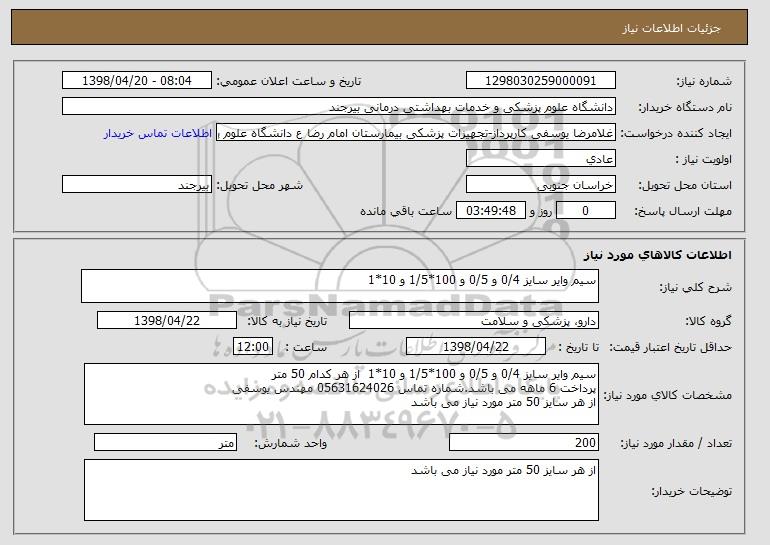Click the label اولویت نیاز
This screenshot has width=770, height=545.
pyautogui.click(x=703, y=160)
